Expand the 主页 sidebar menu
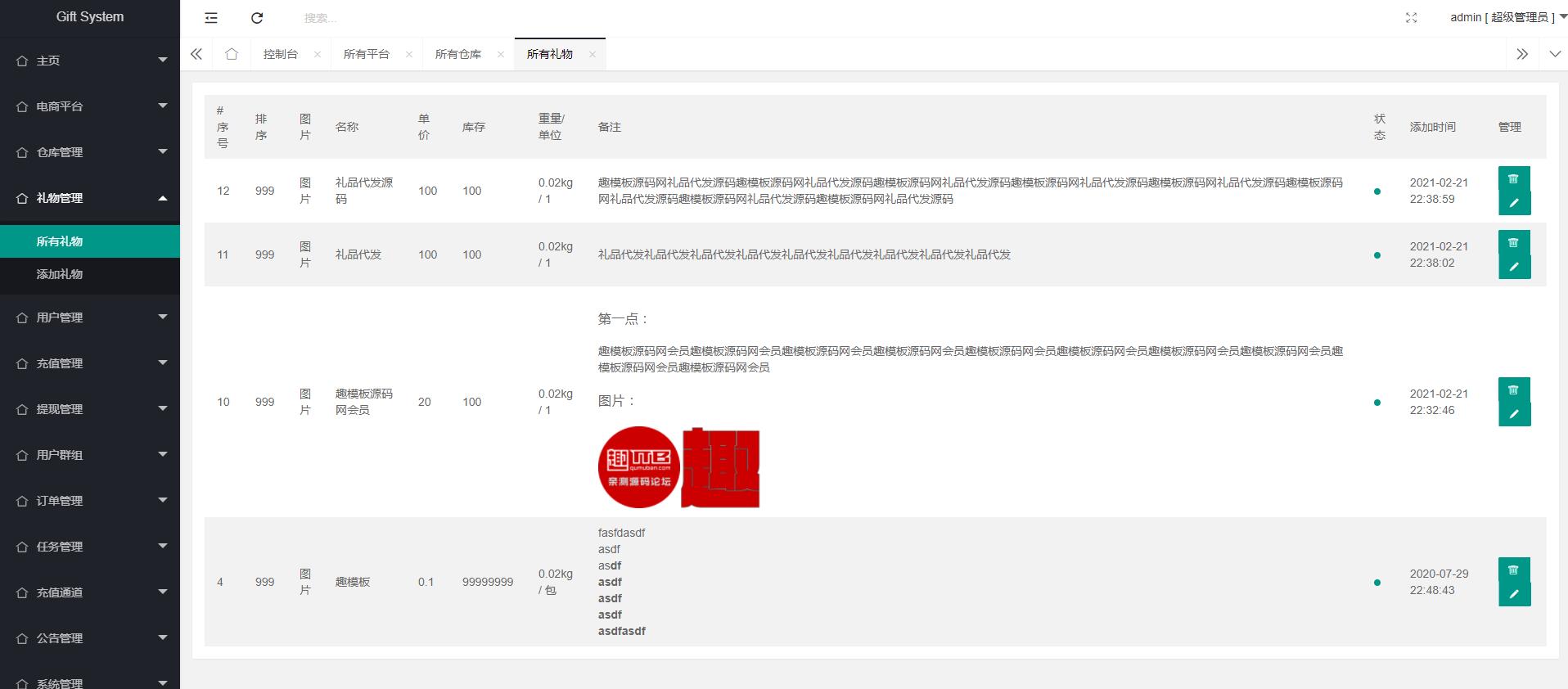This screenshot has width=1568, height=689. point(90,61)
